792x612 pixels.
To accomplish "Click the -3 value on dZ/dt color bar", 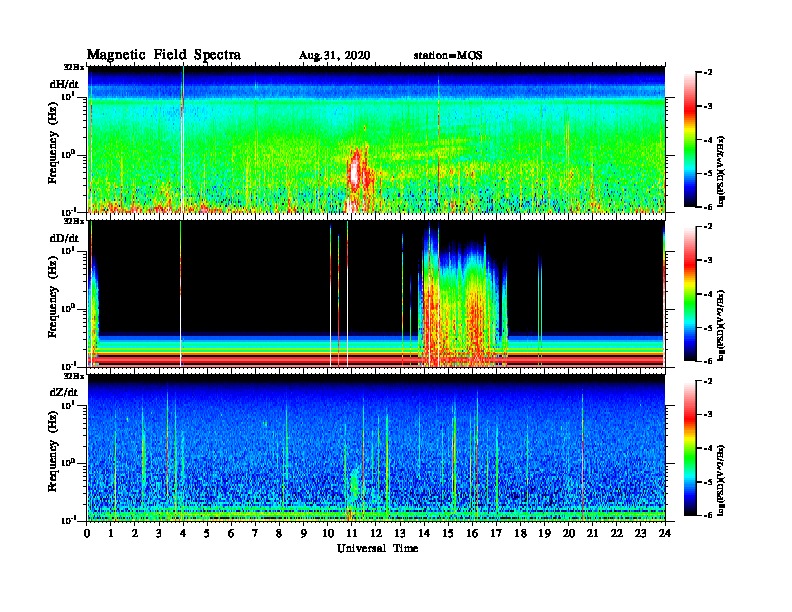I will pos(708,415).
